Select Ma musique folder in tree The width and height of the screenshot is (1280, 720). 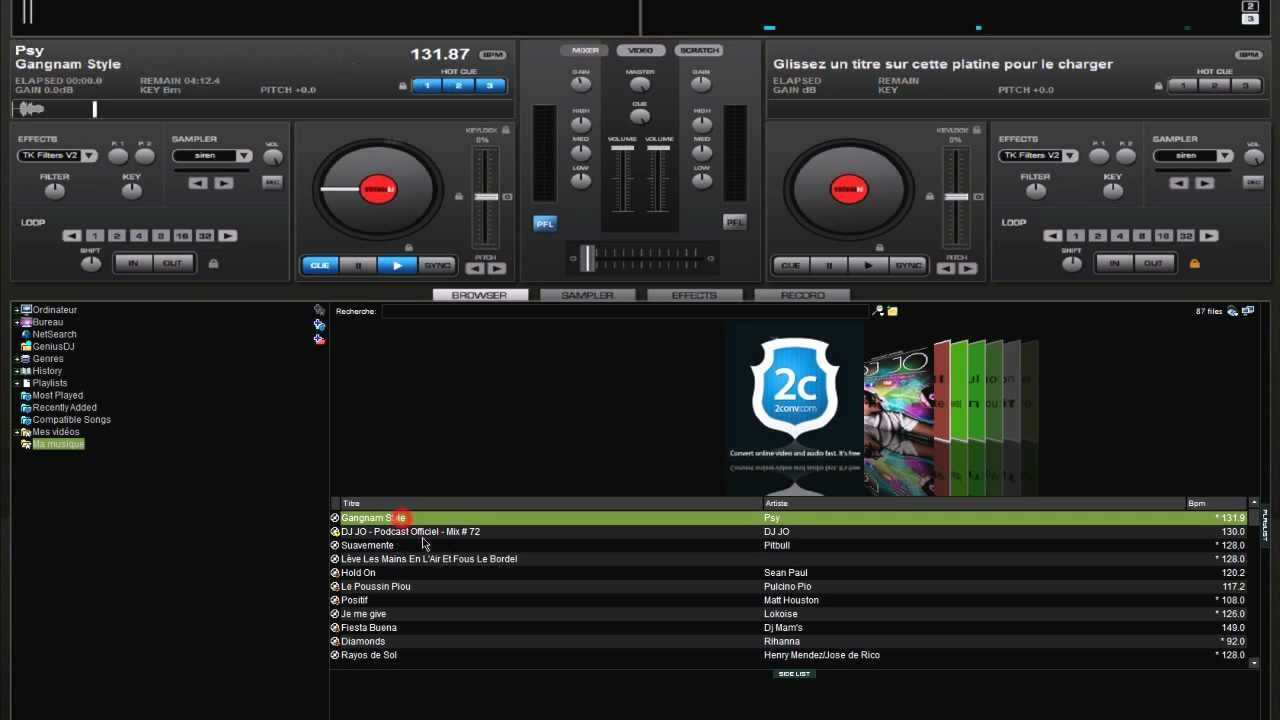pyautogui.click(x=58, y=444)
